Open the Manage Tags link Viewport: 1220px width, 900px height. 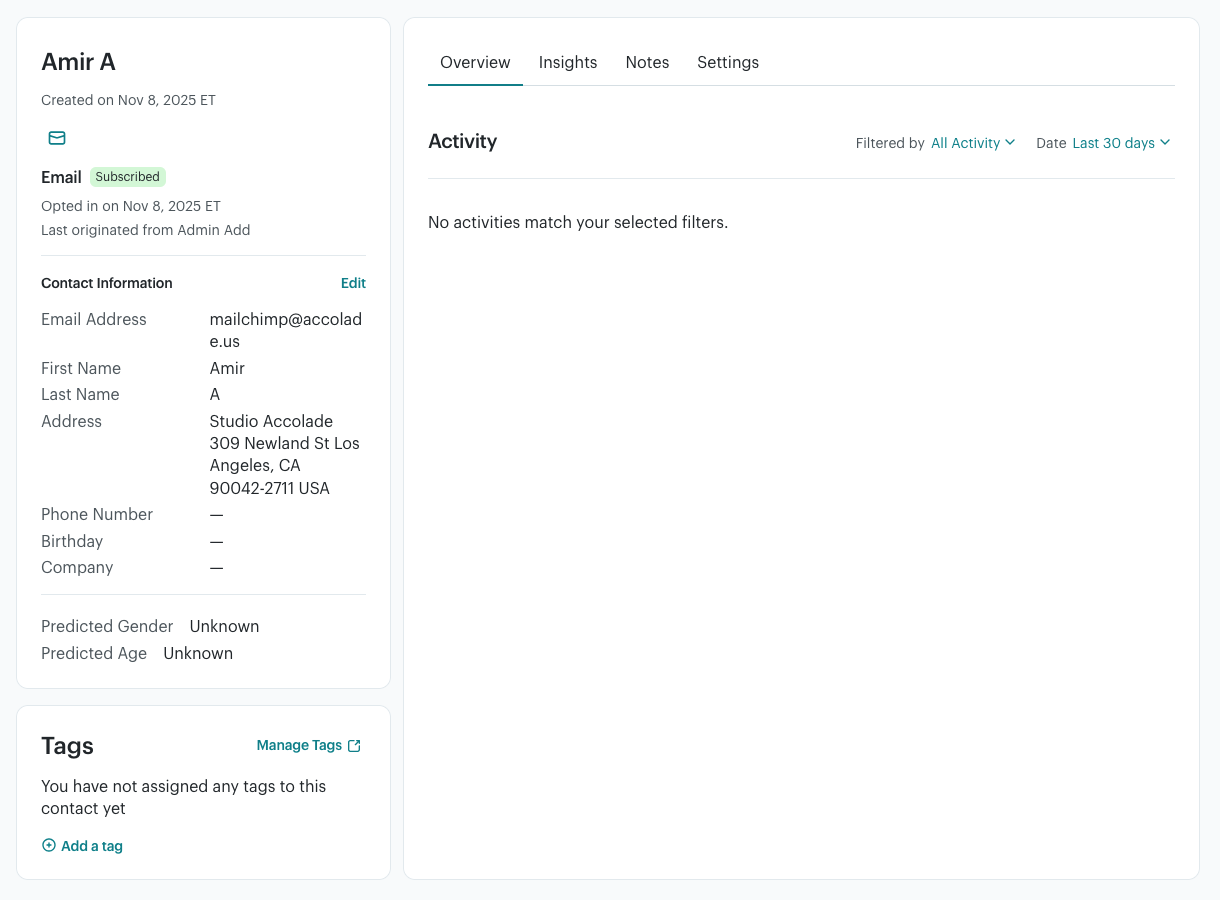coord(299,746)
